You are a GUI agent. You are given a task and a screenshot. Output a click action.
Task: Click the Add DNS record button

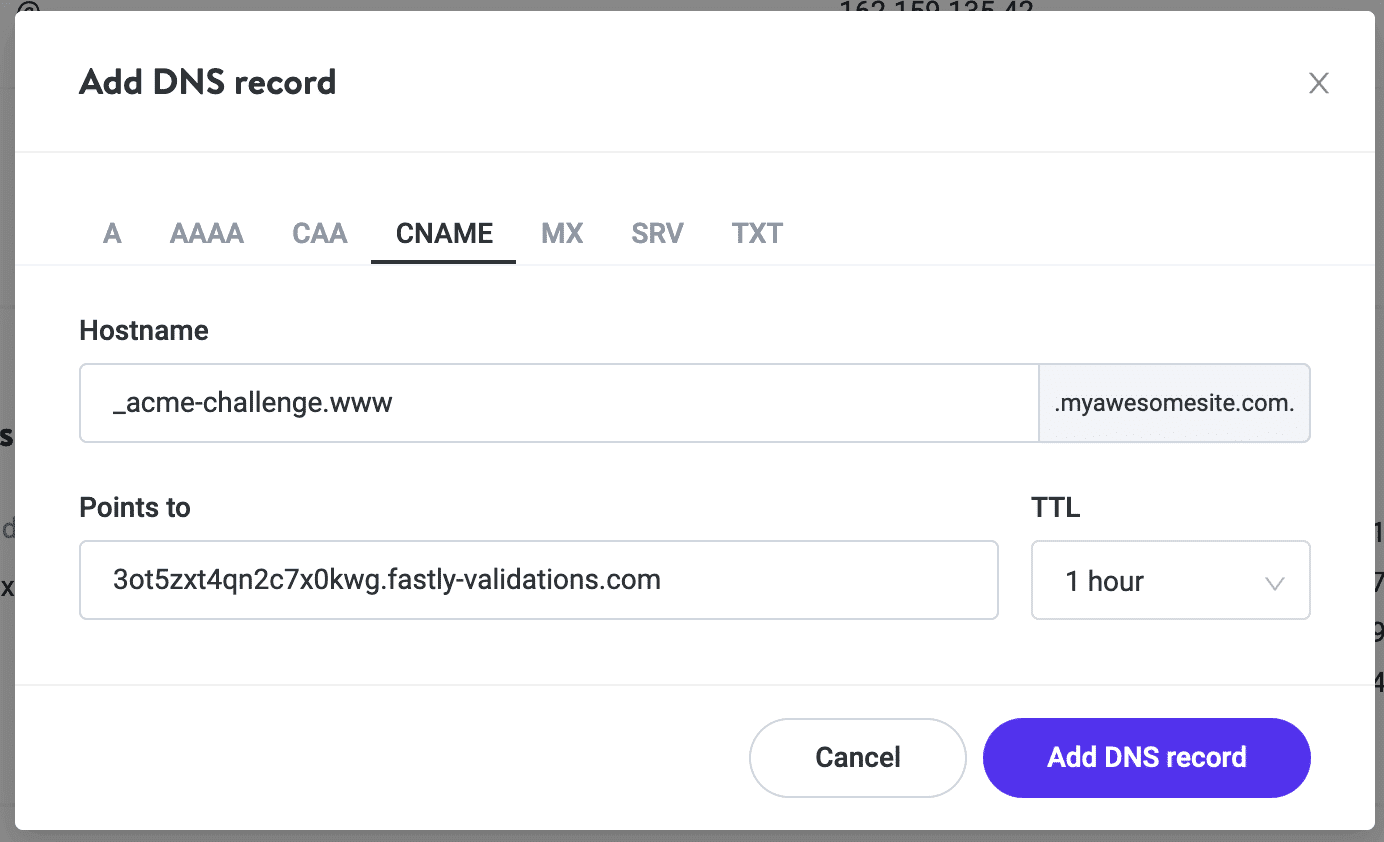[x=1146, y=757]
